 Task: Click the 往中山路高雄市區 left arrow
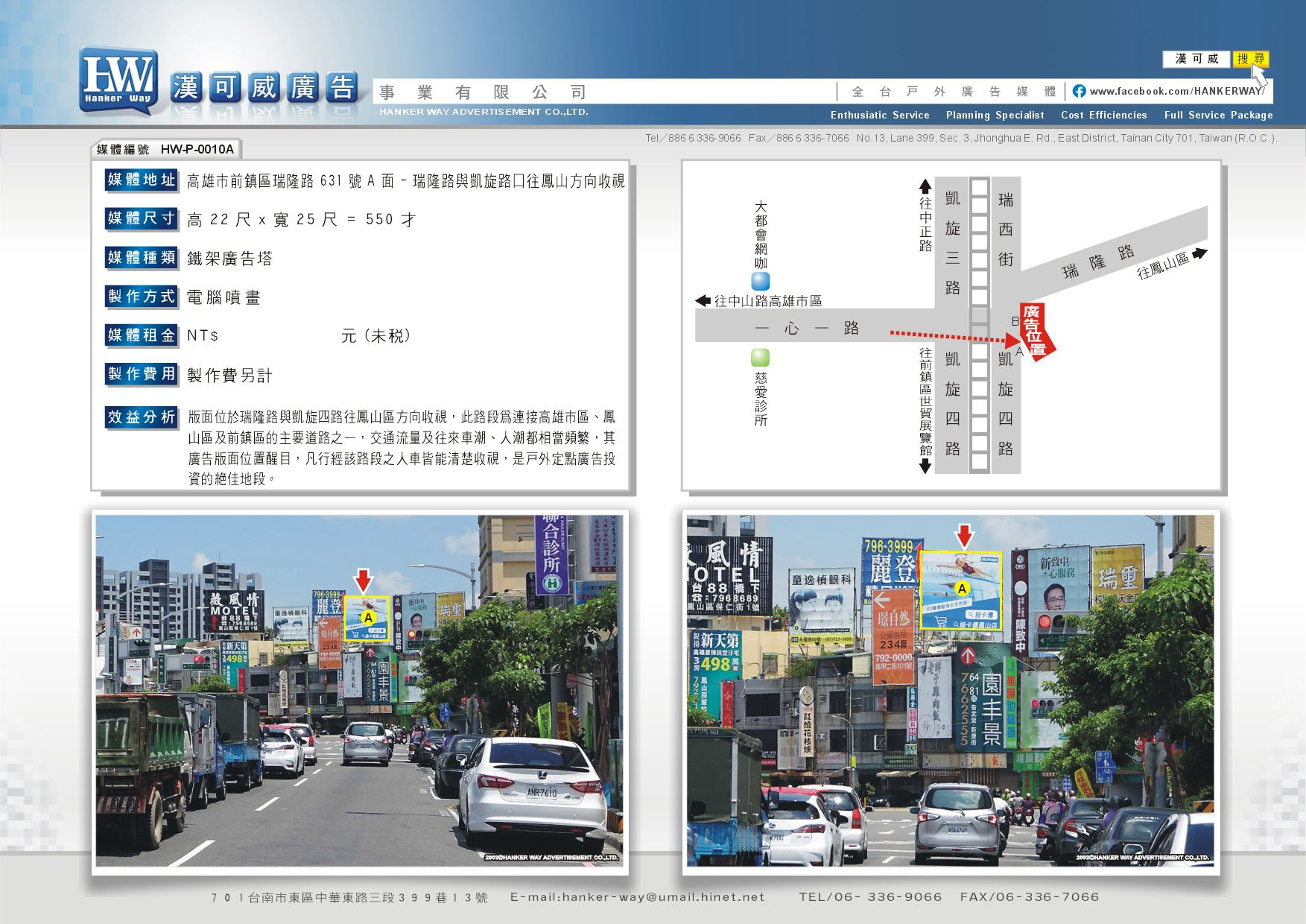click(703, 300)
